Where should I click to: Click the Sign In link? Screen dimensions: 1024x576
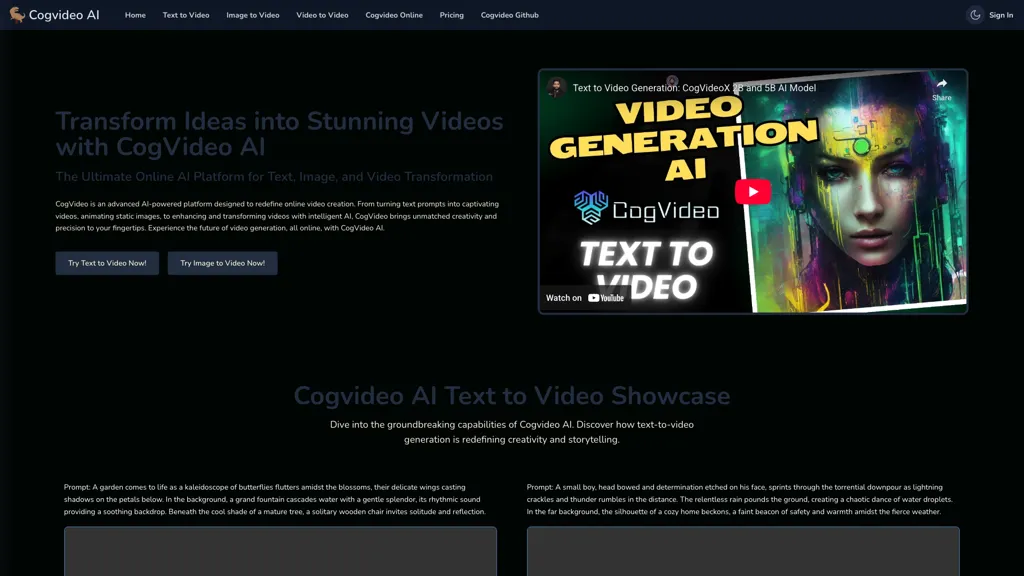pos(1000,15)
